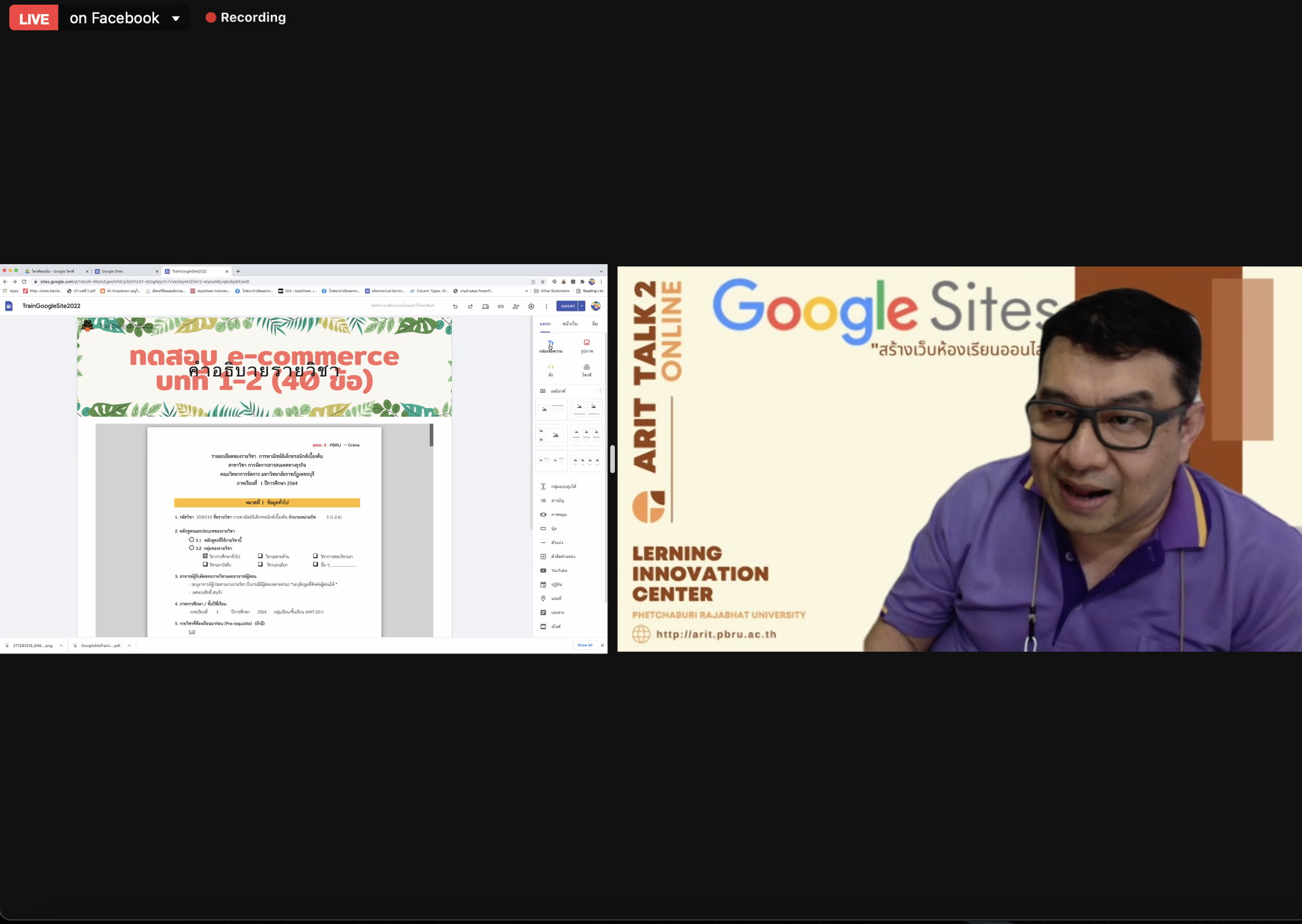Click the embedded document's vertical scrollbar thumb
The image size is (1302, 924).
coord(431,435)
